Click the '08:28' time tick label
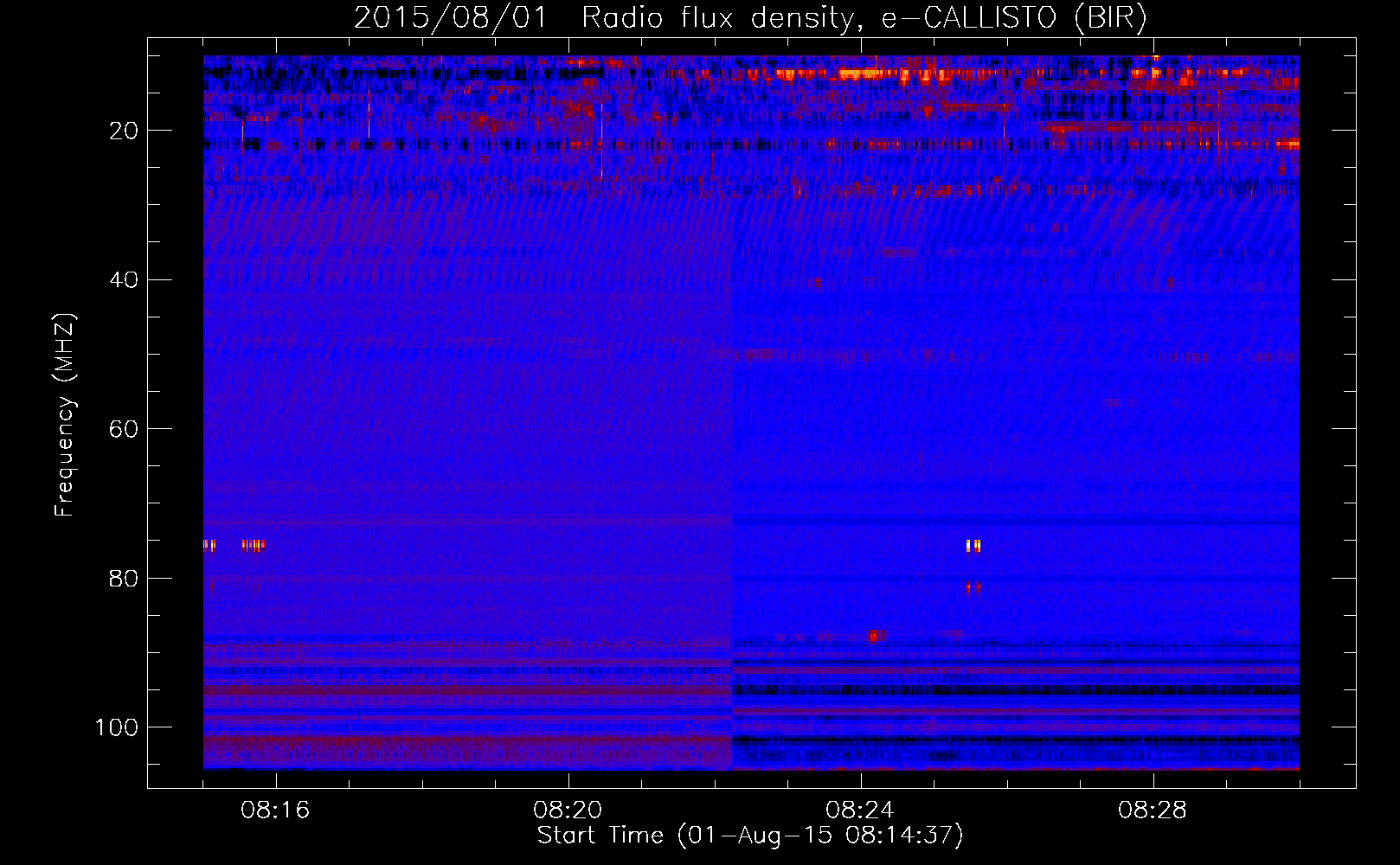Image resolution: width=1400 pixels, height=865 pixels. (1153, 811)
